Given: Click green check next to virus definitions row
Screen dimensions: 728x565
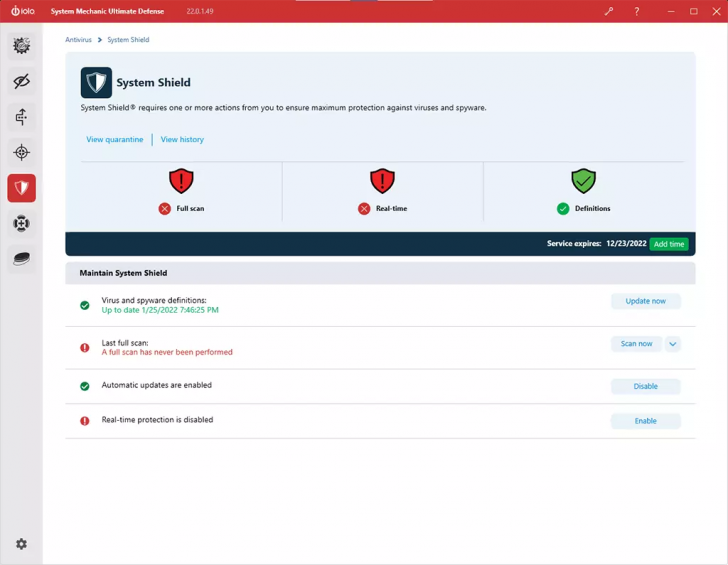Looking at the screenshot, I should [x=84, y=305].
